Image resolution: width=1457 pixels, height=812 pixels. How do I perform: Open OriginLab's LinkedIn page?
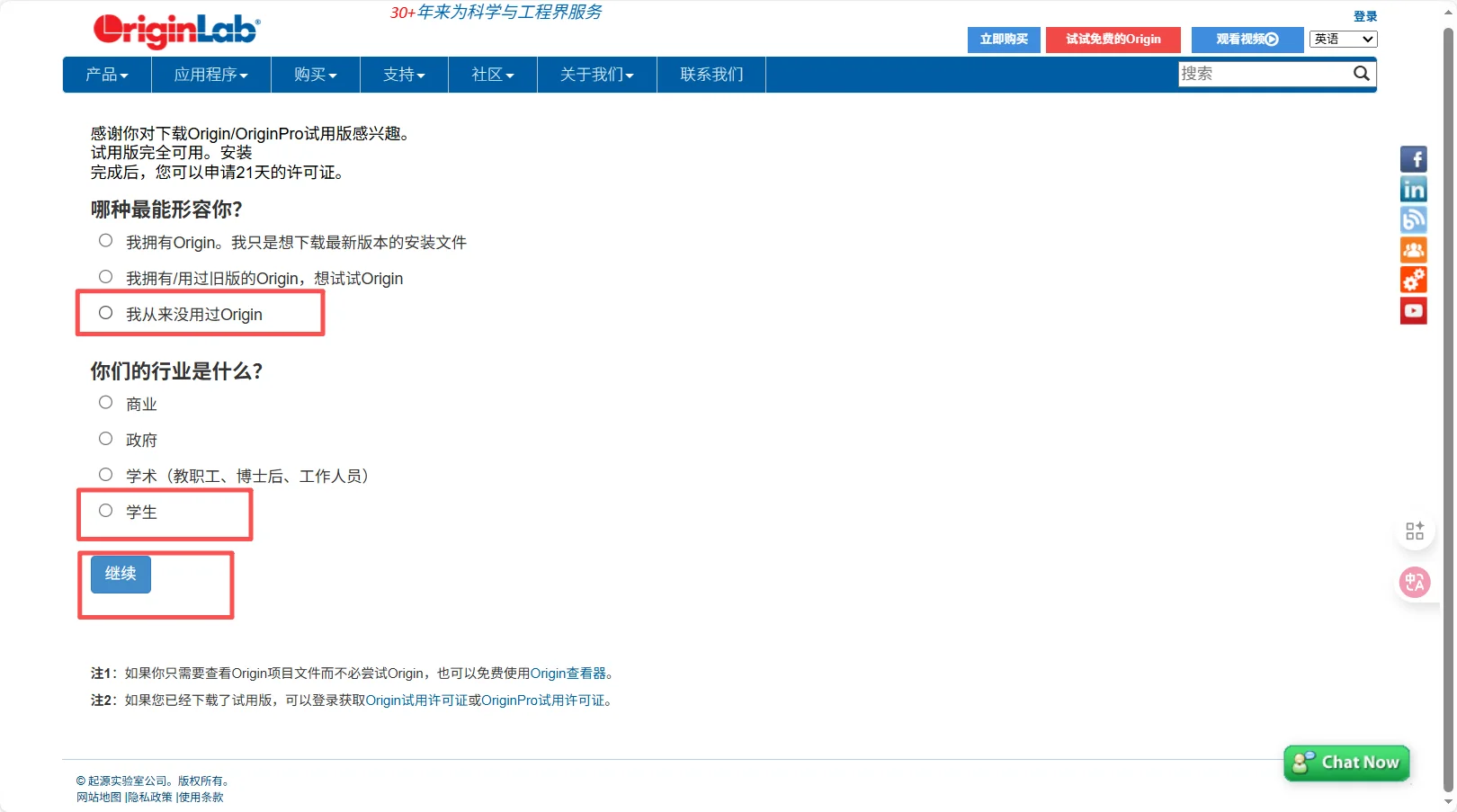(1414, 189)
